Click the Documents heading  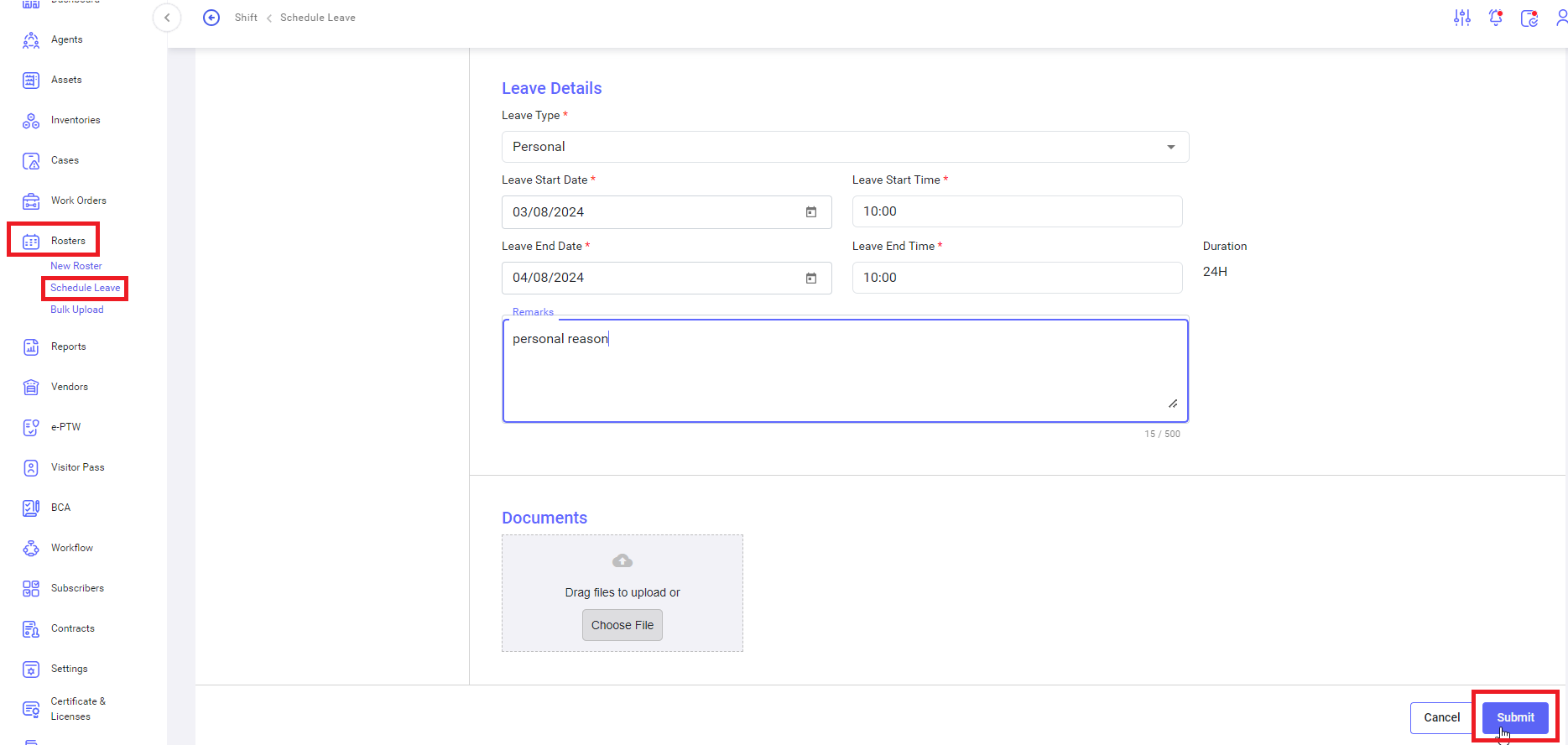(x=544, y=518)
